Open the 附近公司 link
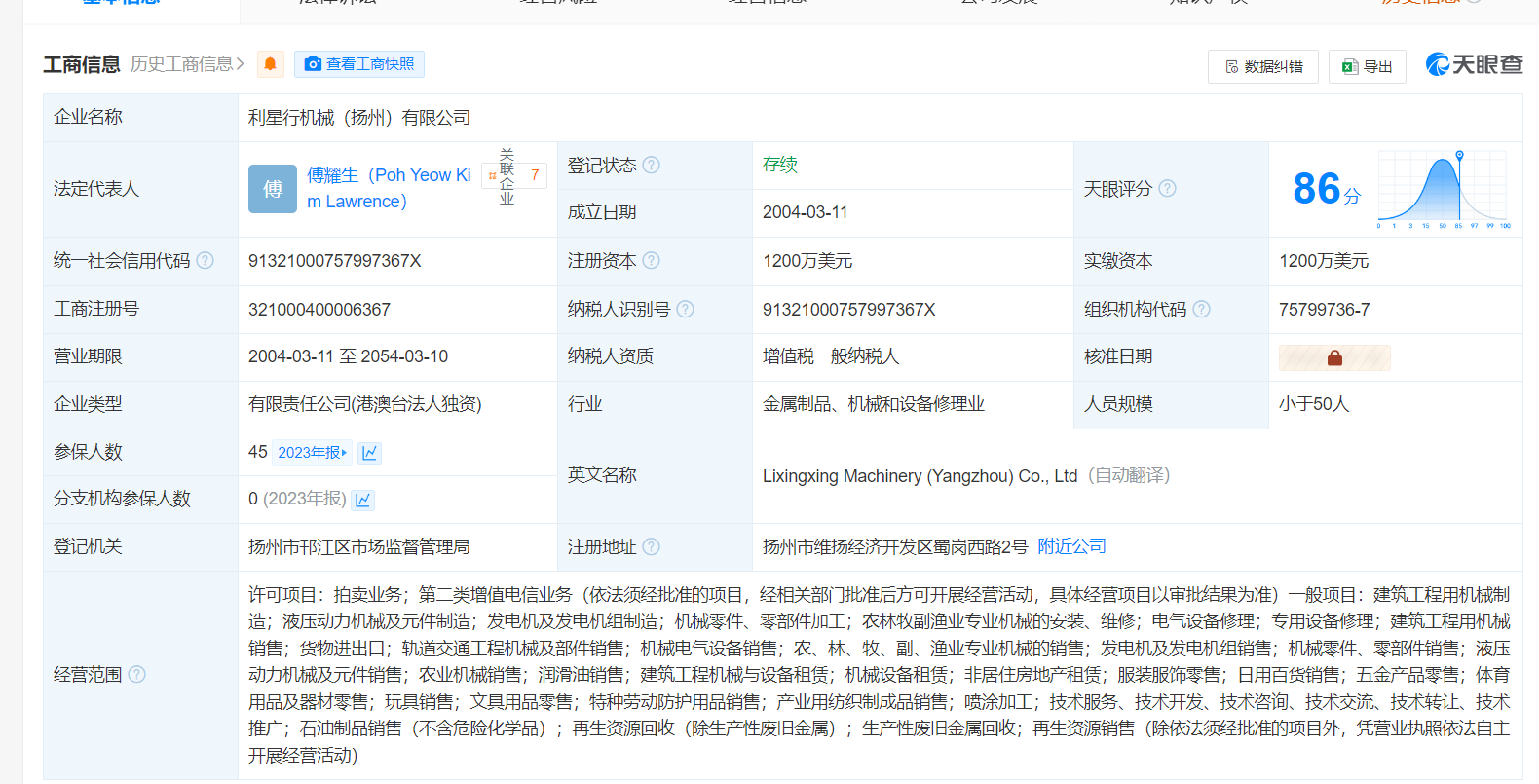The width and height of the screenshot is (1539, 784). [x=1072, y=546]
